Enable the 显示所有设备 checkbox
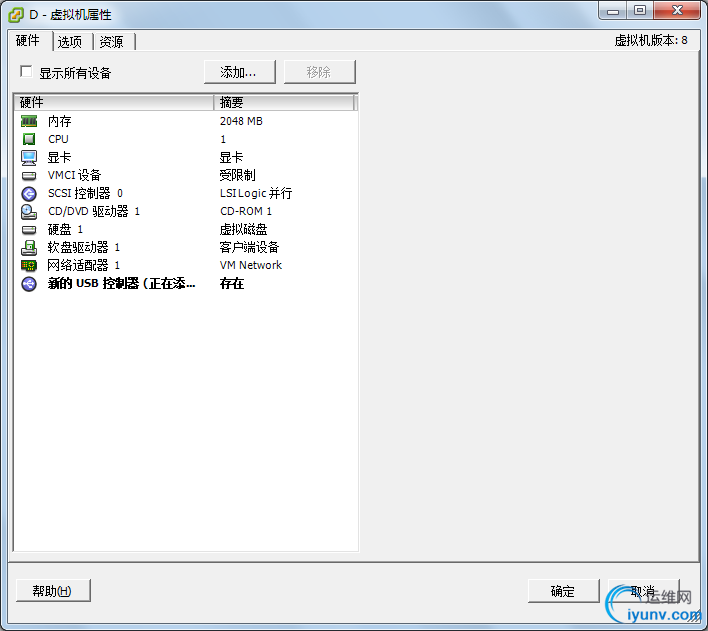Viewport: 708px width, 631px height. 26,72
